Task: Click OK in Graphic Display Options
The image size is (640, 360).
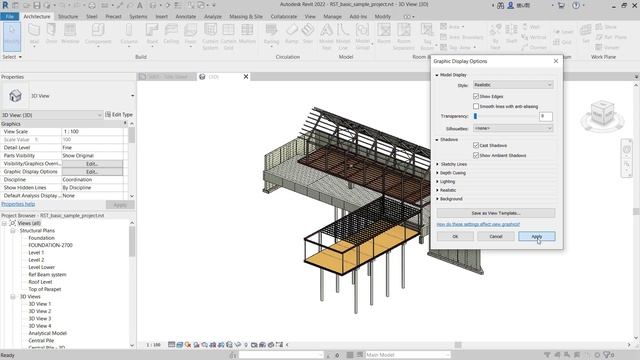Action: click(x=455, y=236)
